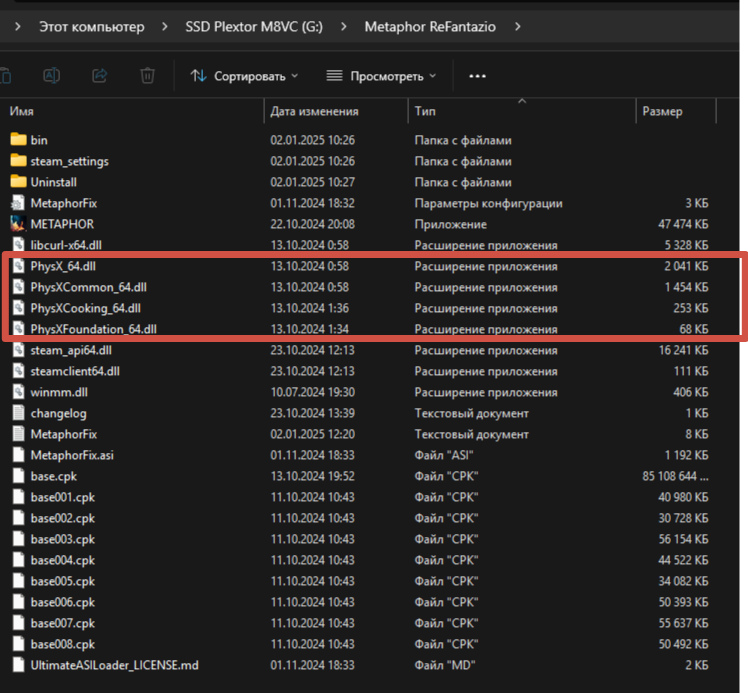Navigate to Этот компьютер breadcrumb
Viewport: 748px width, 693px height.
(91, 26)
